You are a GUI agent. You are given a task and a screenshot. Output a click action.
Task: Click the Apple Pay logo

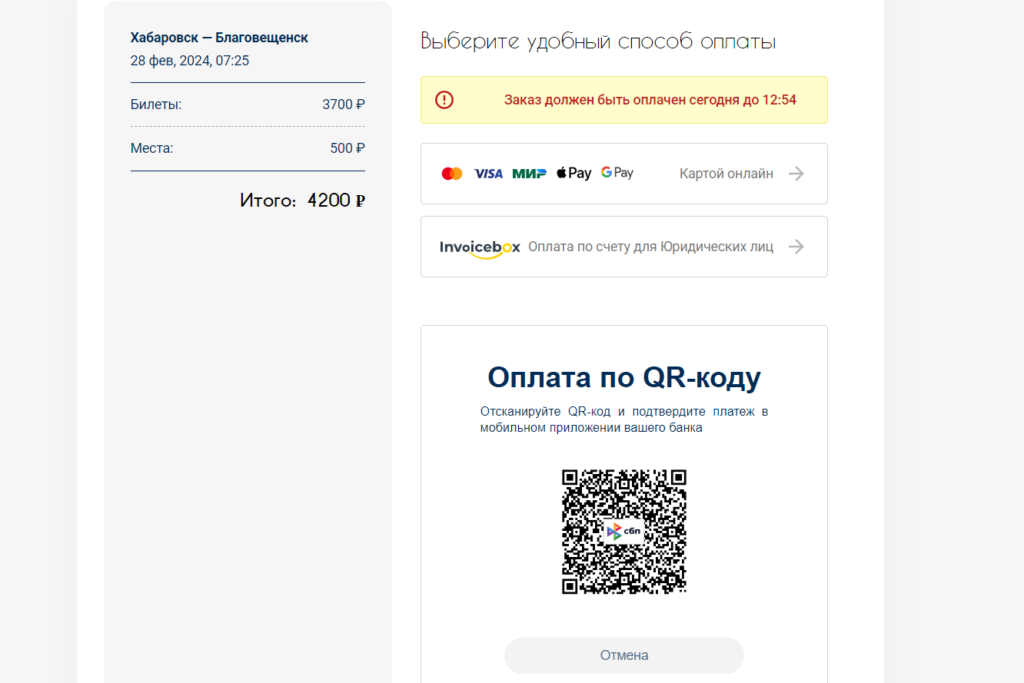574,173
